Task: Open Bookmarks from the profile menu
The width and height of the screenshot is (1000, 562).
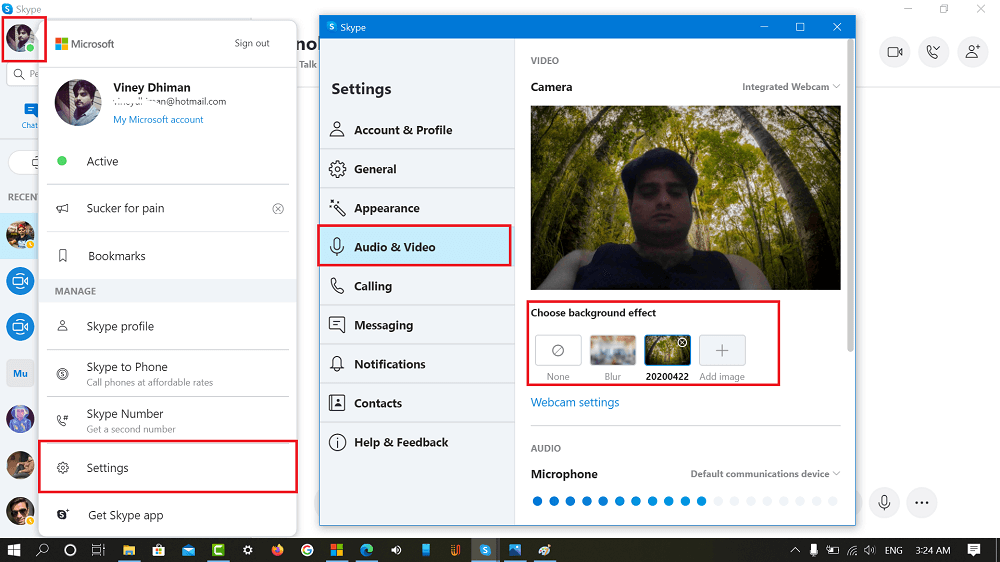Action: tap(168, 256)
